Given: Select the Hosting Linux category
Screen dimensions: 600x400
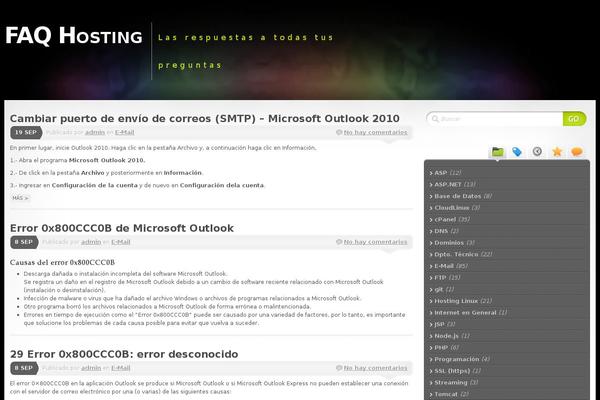Looking at the screenshot, I should (x=456, y=301).
